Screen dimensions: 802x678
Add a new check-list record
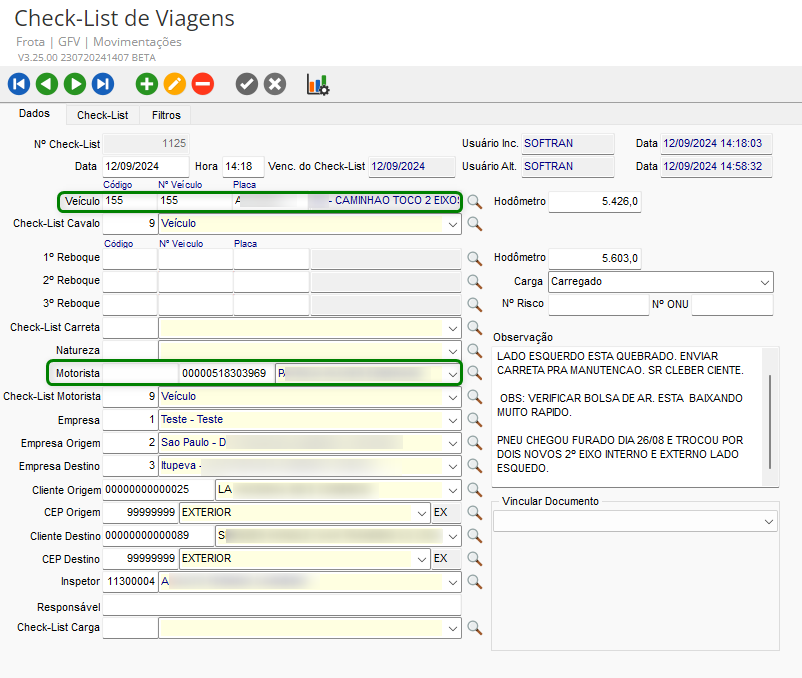coord(147,85)
